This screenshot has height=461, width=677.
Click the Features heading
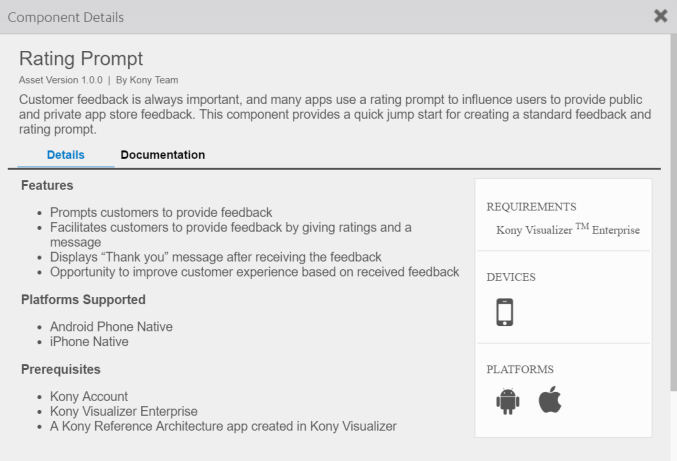47,186
